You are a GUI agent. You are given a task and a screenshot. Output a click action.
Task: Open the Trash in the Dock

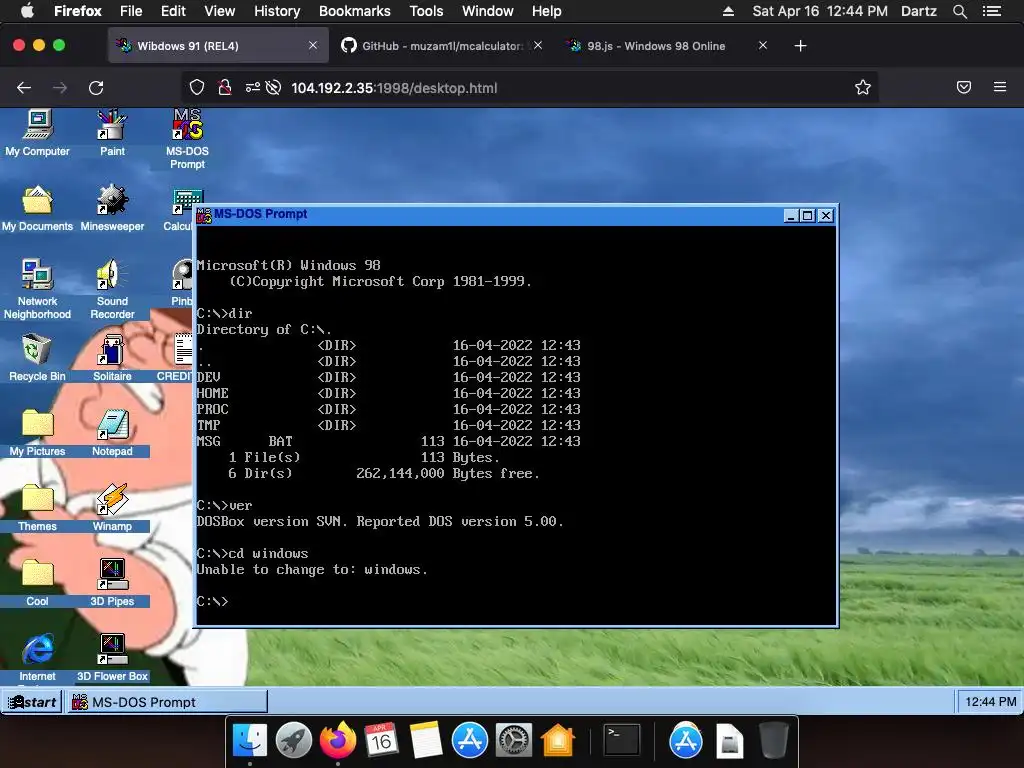774,740
